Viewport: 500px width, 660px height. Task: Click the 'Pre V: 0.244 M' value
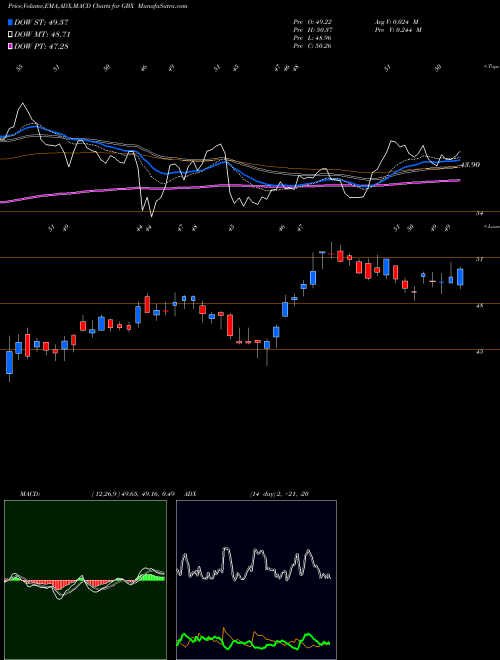pyautogui.click(x=398, y=30)
